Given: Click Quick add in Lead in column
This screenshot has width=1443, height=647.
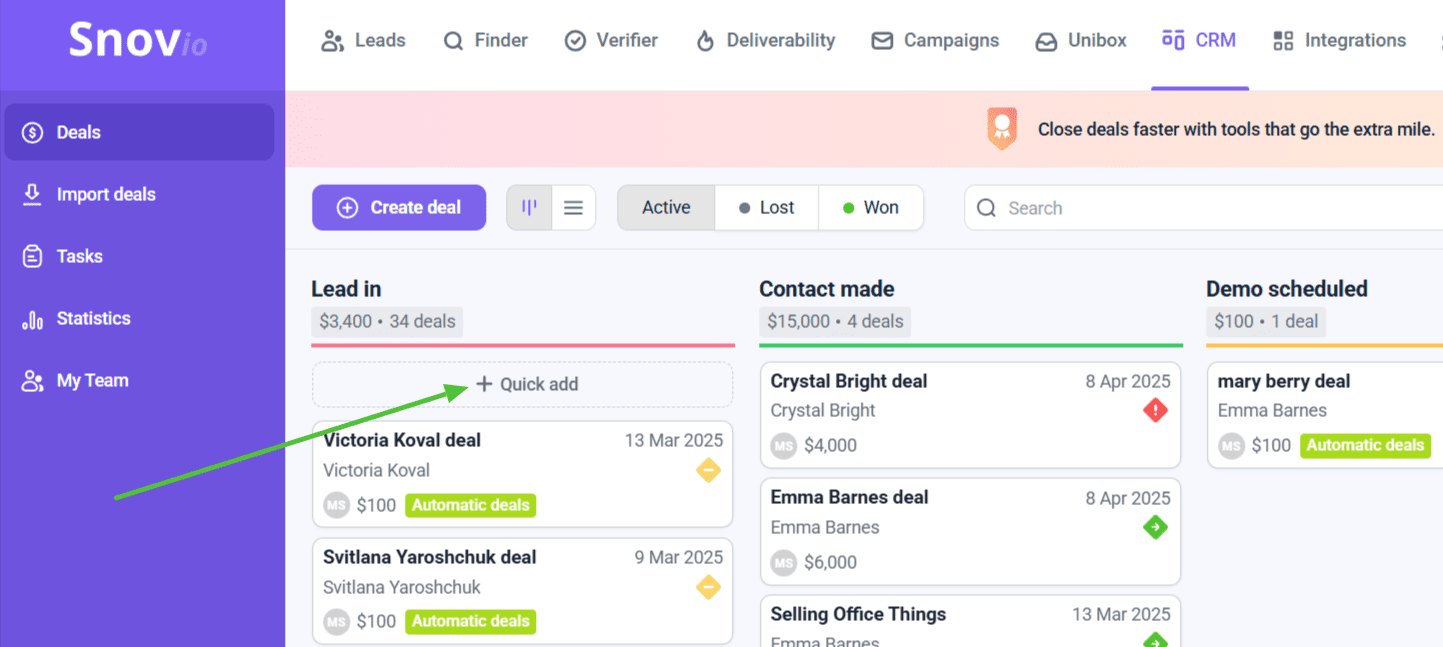Looking at the screenshot, I should tap(527, 384).
